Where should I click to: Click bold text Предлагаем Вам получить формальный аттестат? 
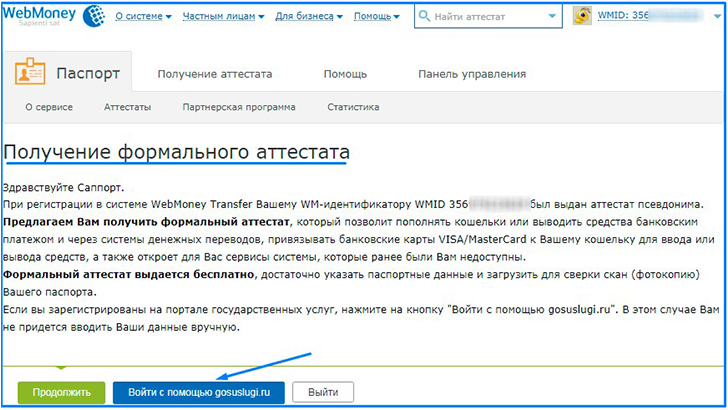click(x=146, y=222)
